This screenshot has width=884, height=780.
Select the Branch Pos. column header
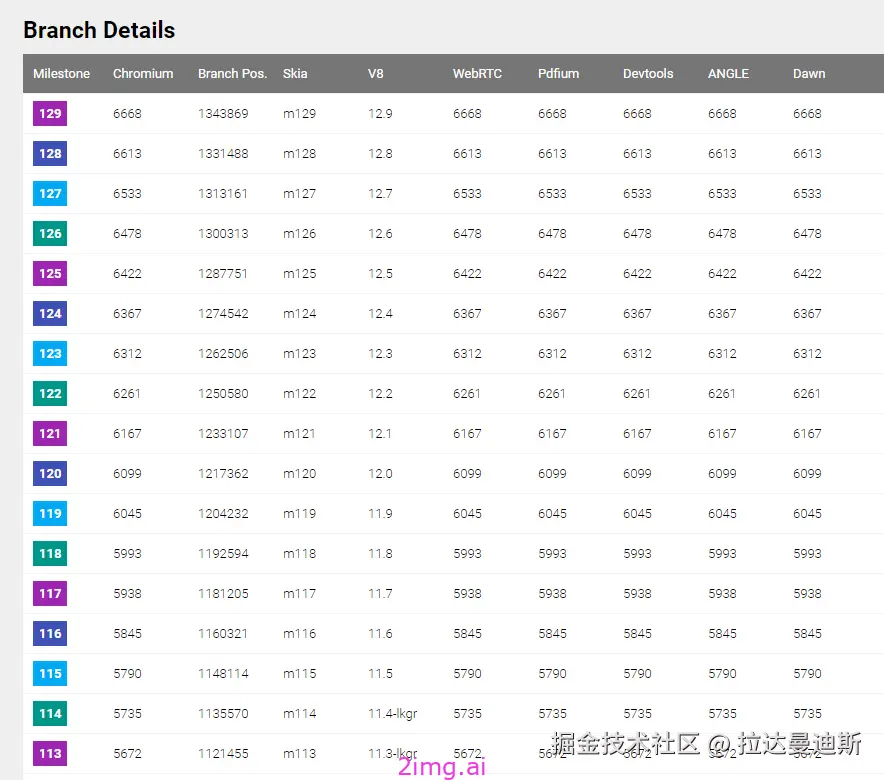pyautogui.click(x=232, y=74)
